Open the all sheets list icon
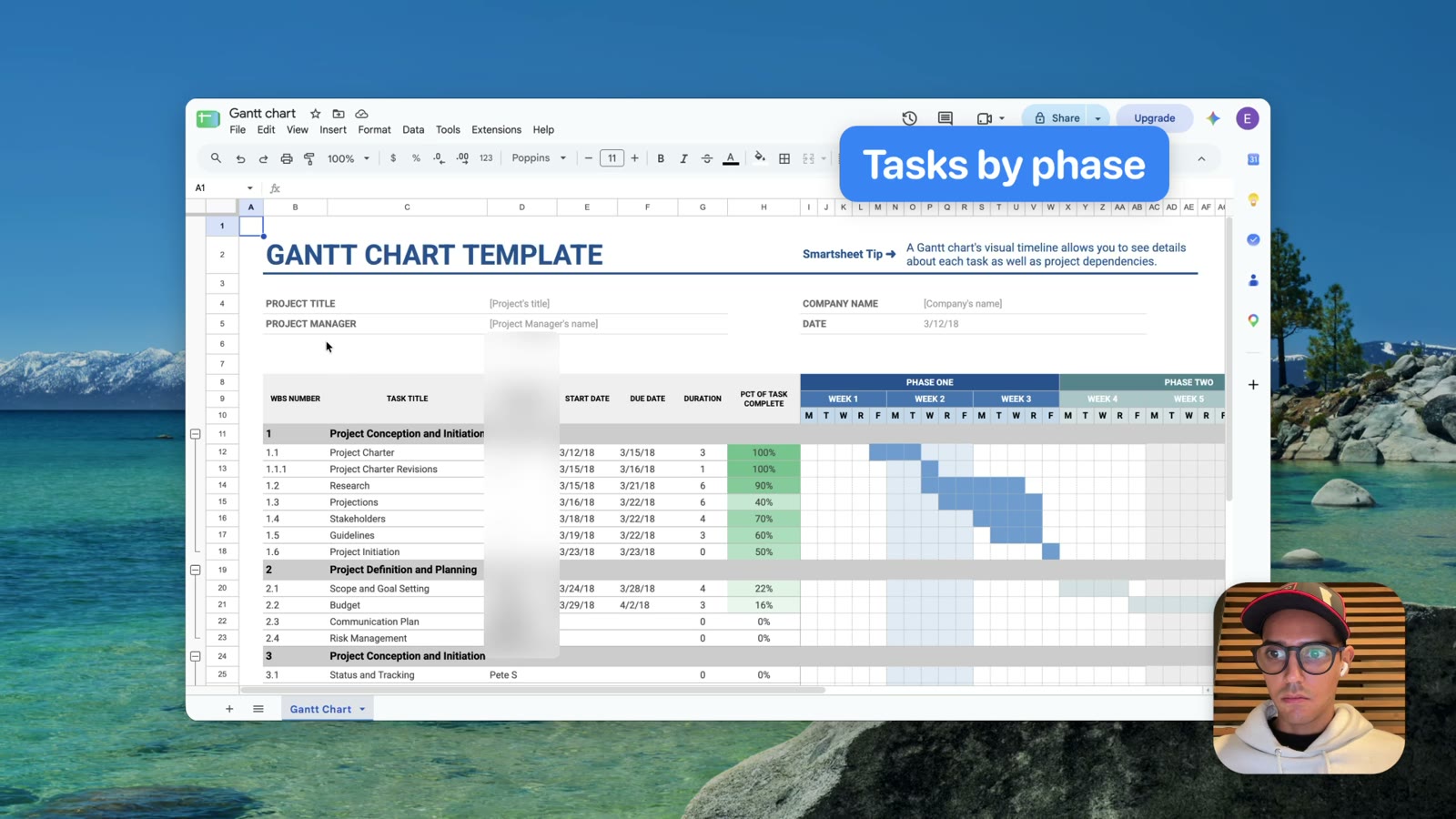 tap(258, 709)
